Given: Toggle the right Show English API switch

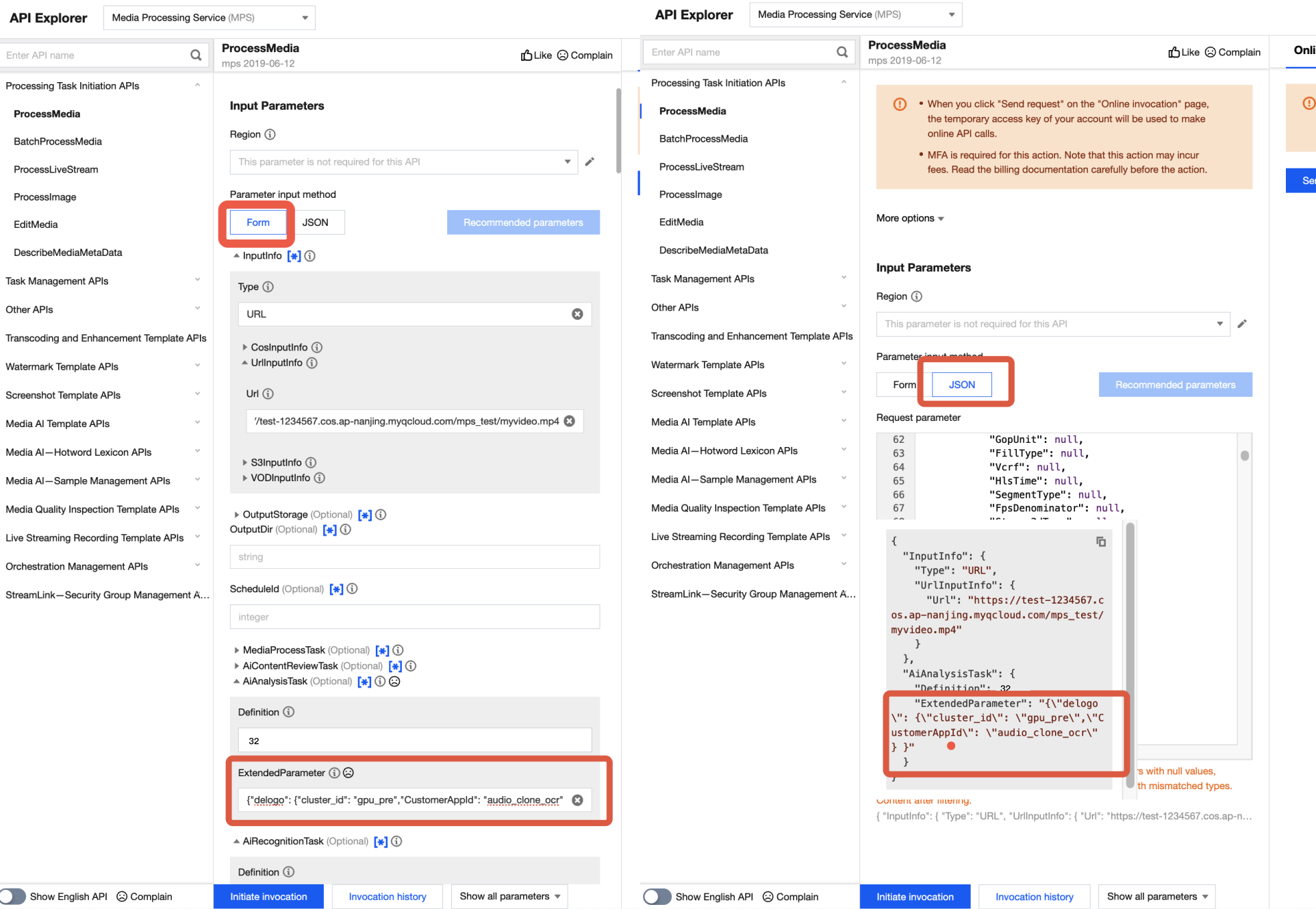Looking at the screenshot, I should pos(657,897).
